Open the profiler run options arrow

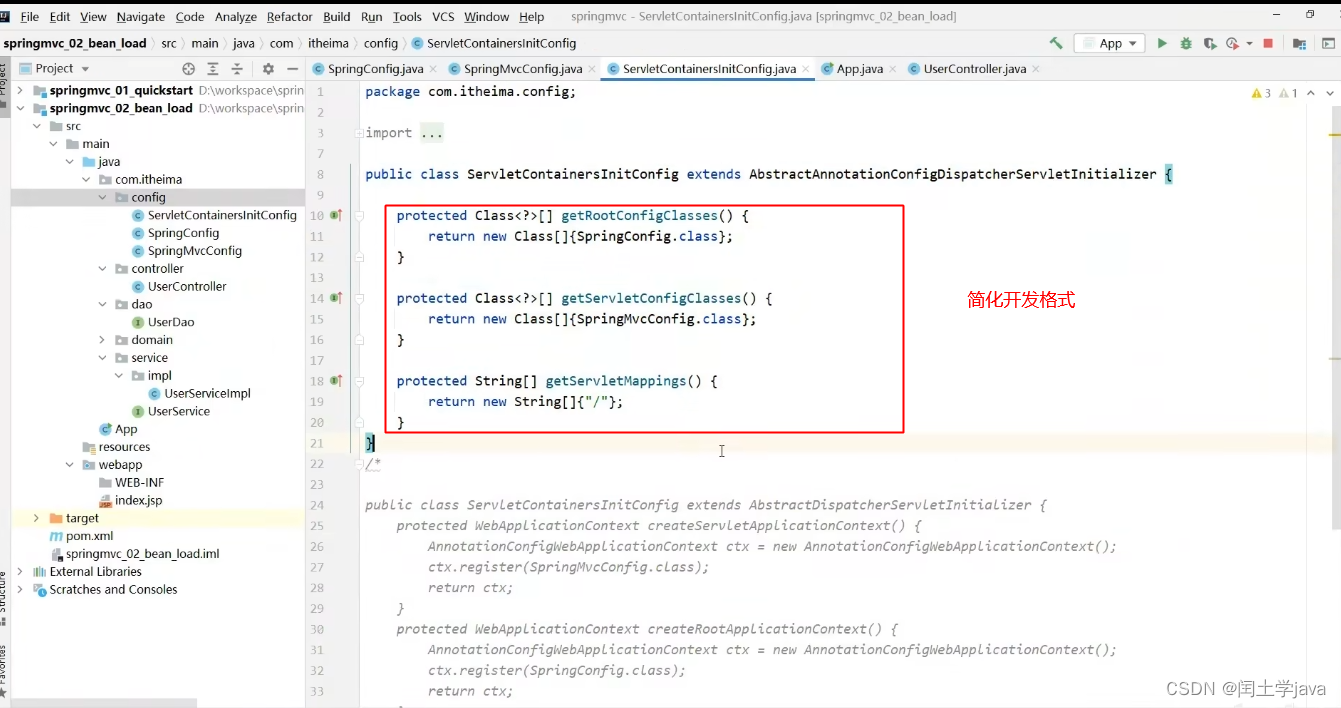pos(1250,44)
